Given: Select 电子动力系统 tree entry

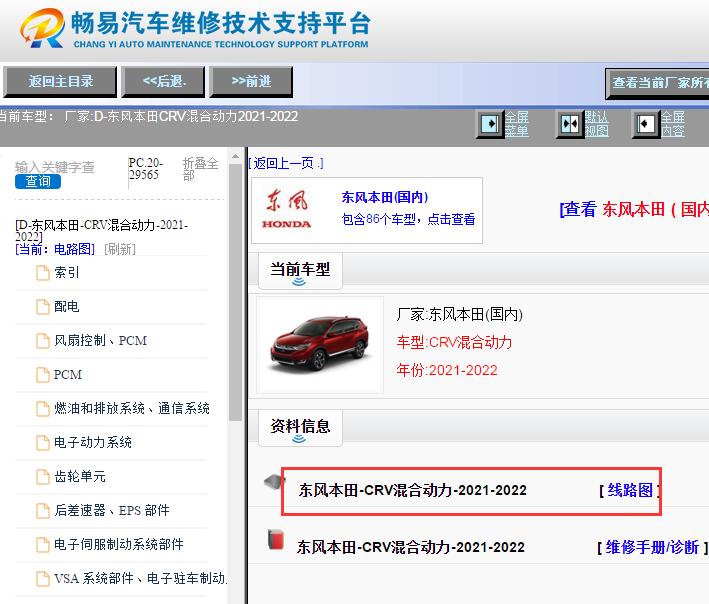Looking at the screenshot, I should coord(93,442).
